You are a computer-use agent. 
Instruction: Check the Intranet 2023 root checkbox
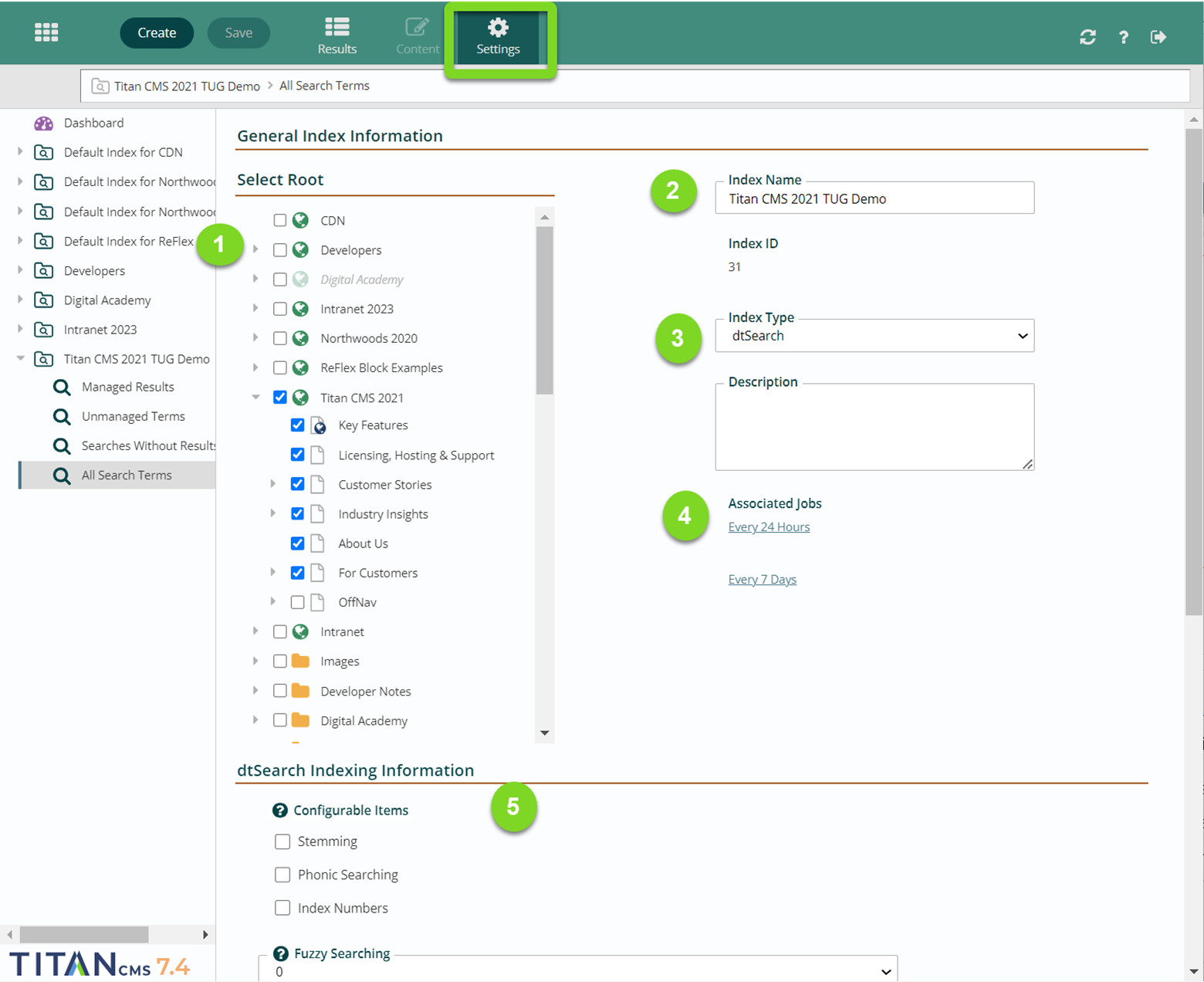pyautogui.click(x=280, y=309)
